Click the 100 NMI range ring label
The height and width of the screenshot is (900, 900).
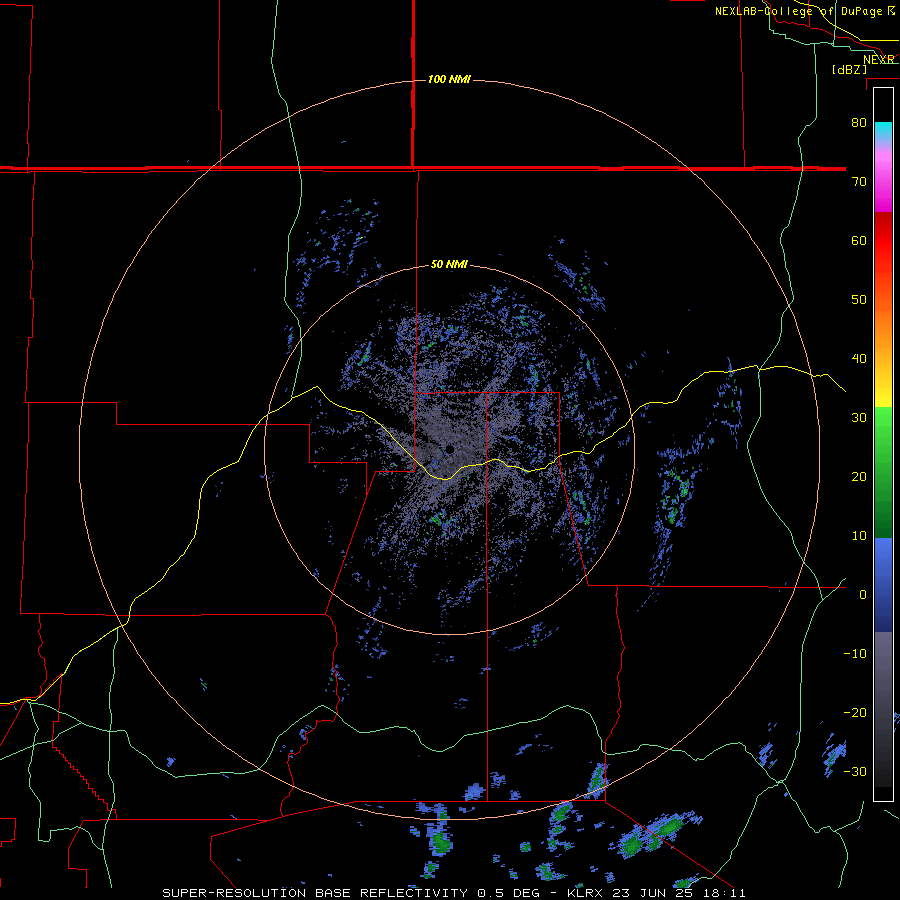point(449,79)
